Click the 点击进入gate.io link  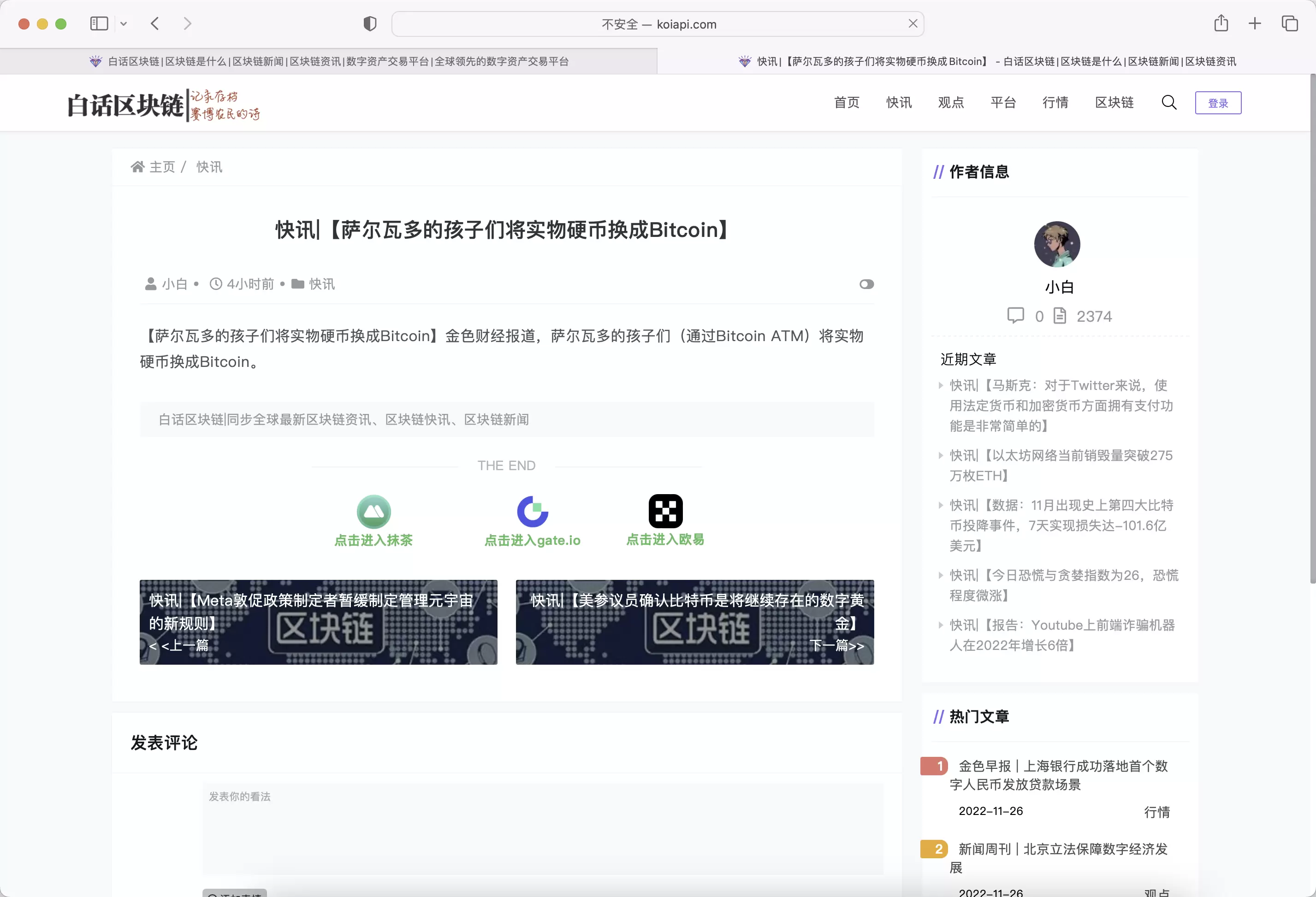(532, 540)
